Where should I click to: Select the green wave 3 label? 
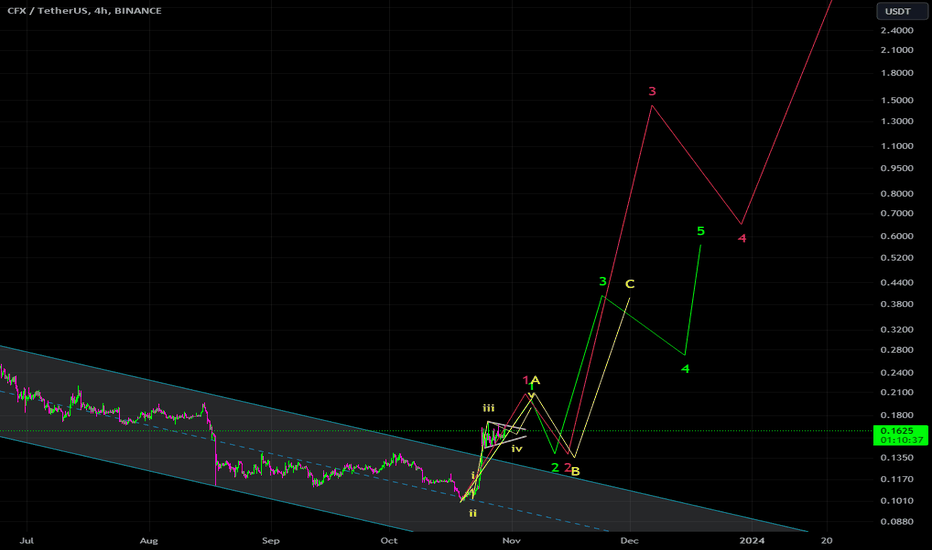pyautogui.click(x=603, y=281)
